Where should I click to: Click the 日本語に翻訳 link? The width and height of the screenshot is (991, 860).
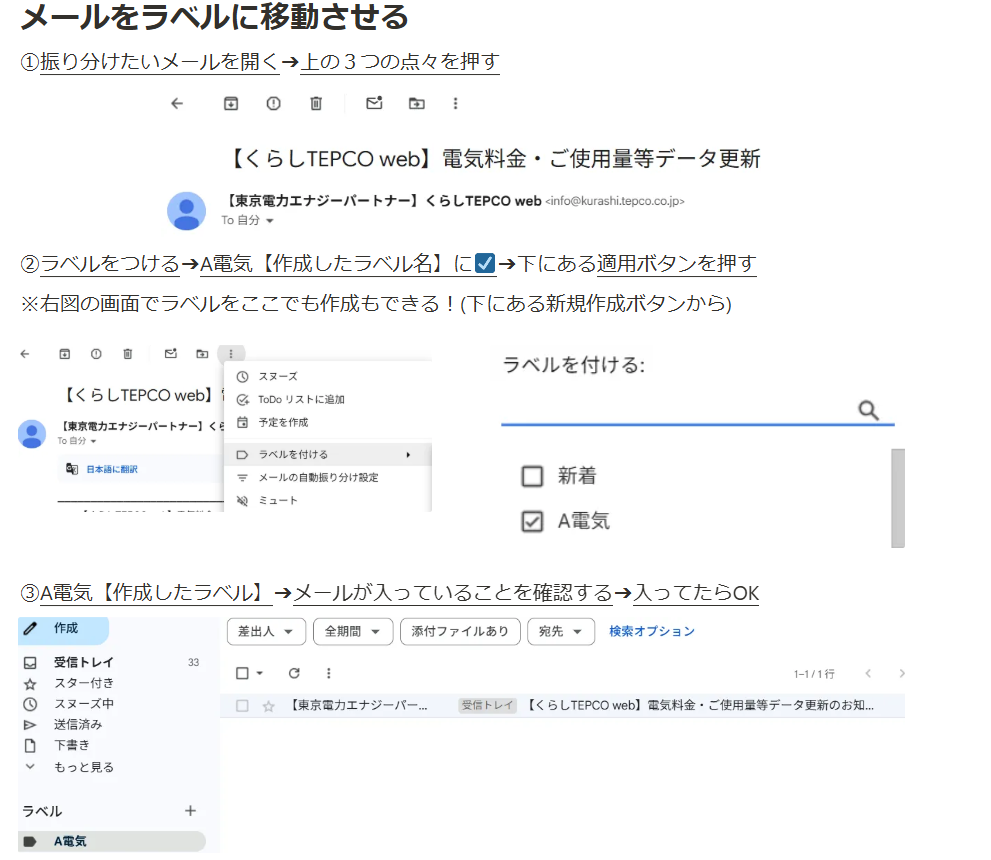(x=112, y=469)
